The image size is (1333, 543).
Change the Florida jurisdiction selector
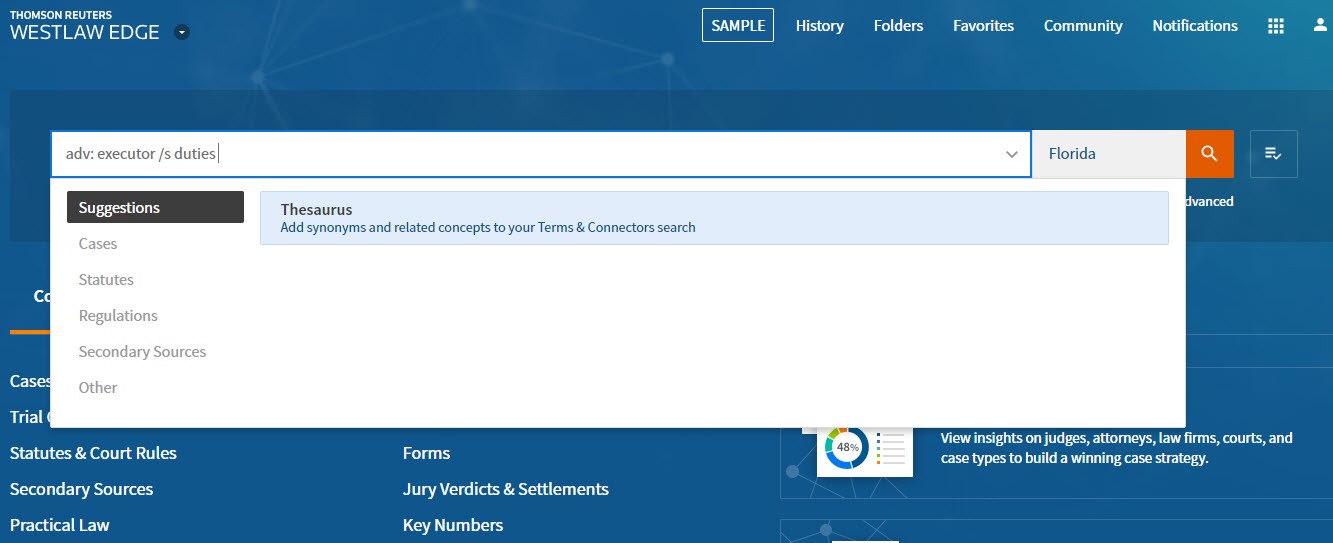pos(1108,154)
